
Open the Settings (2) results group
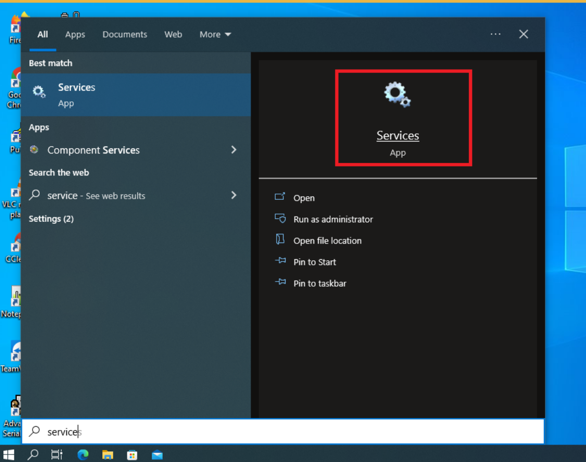coord(51,219)
